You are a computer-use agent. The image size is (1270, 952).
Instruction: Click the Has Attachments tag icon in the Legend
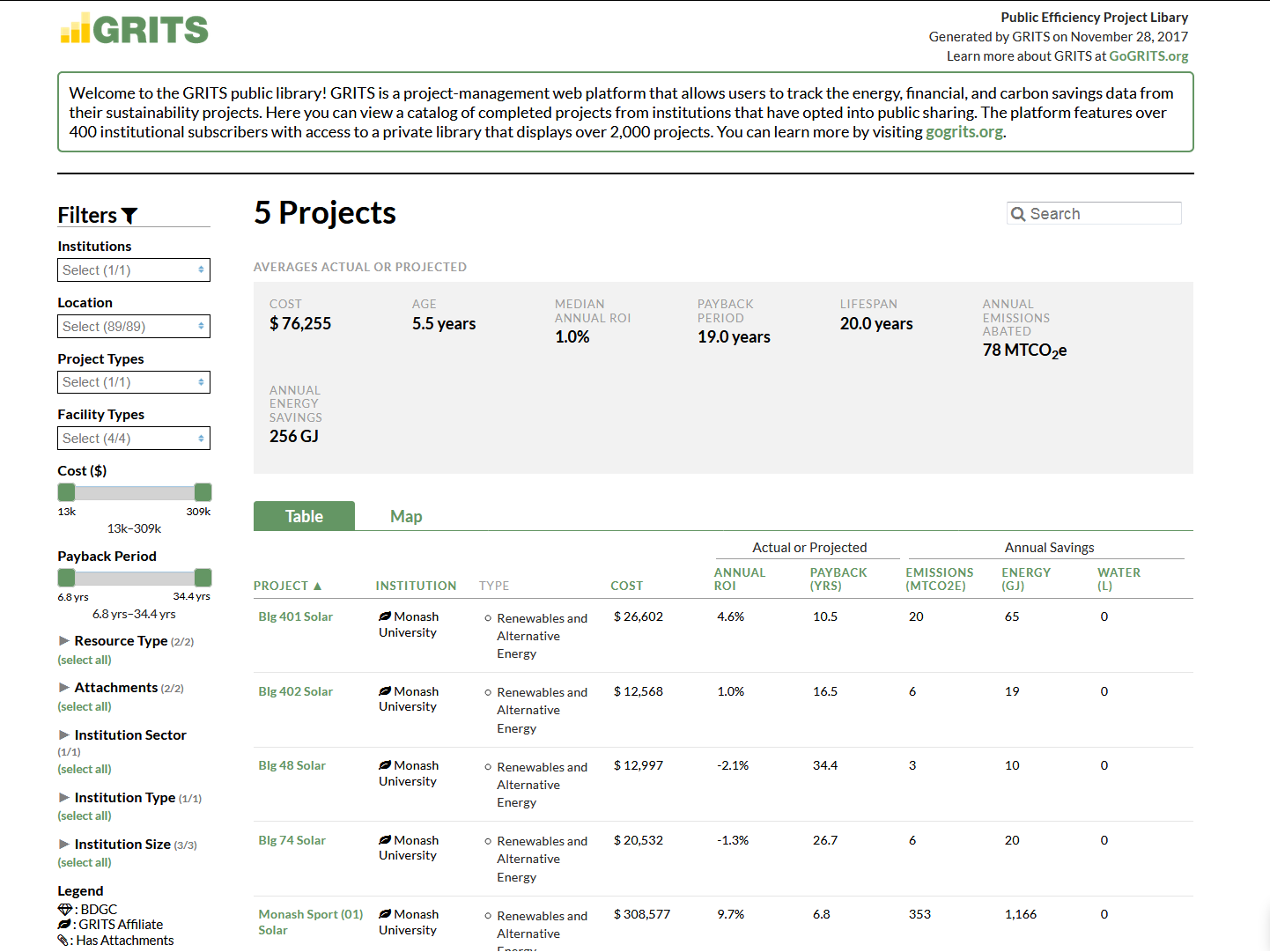tap(63, 941)
